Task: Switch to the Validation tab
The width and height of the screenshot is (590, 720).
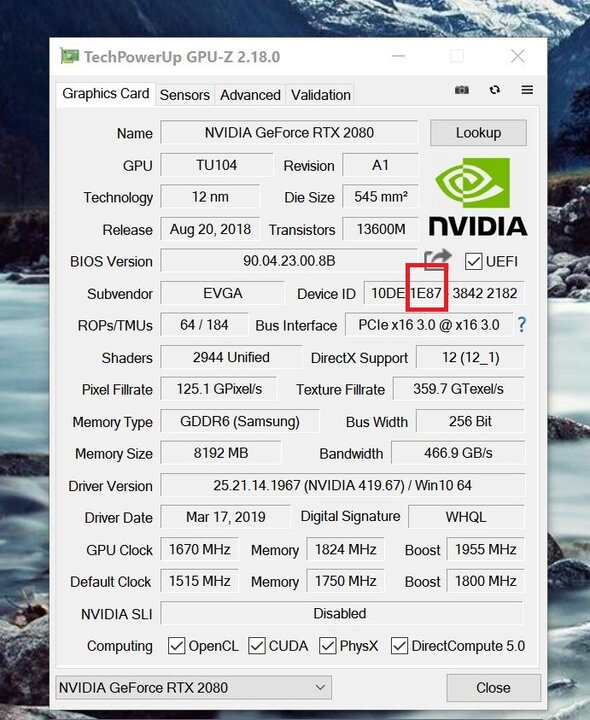Action: coord(320,95)
